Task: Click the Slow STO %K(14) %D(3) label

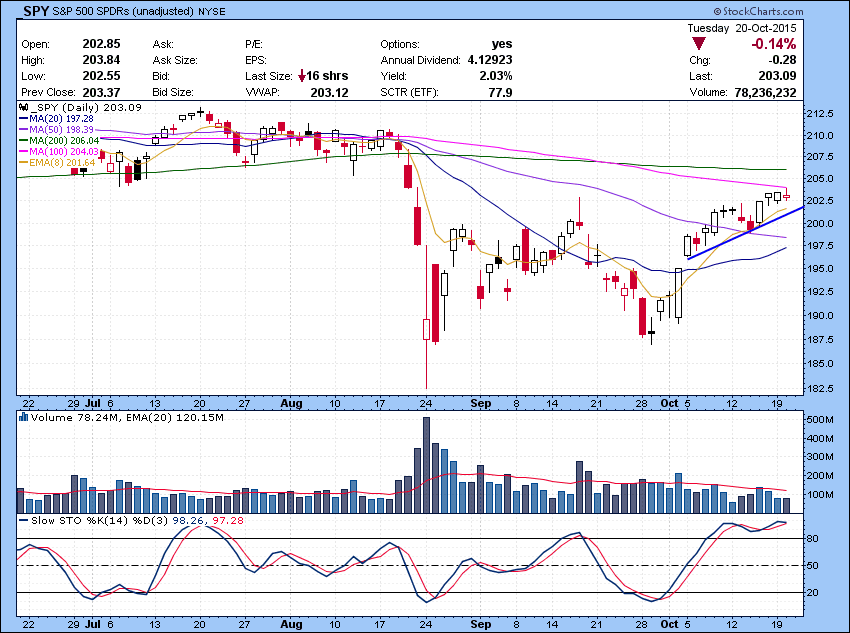Action: [x=100, y=520]
